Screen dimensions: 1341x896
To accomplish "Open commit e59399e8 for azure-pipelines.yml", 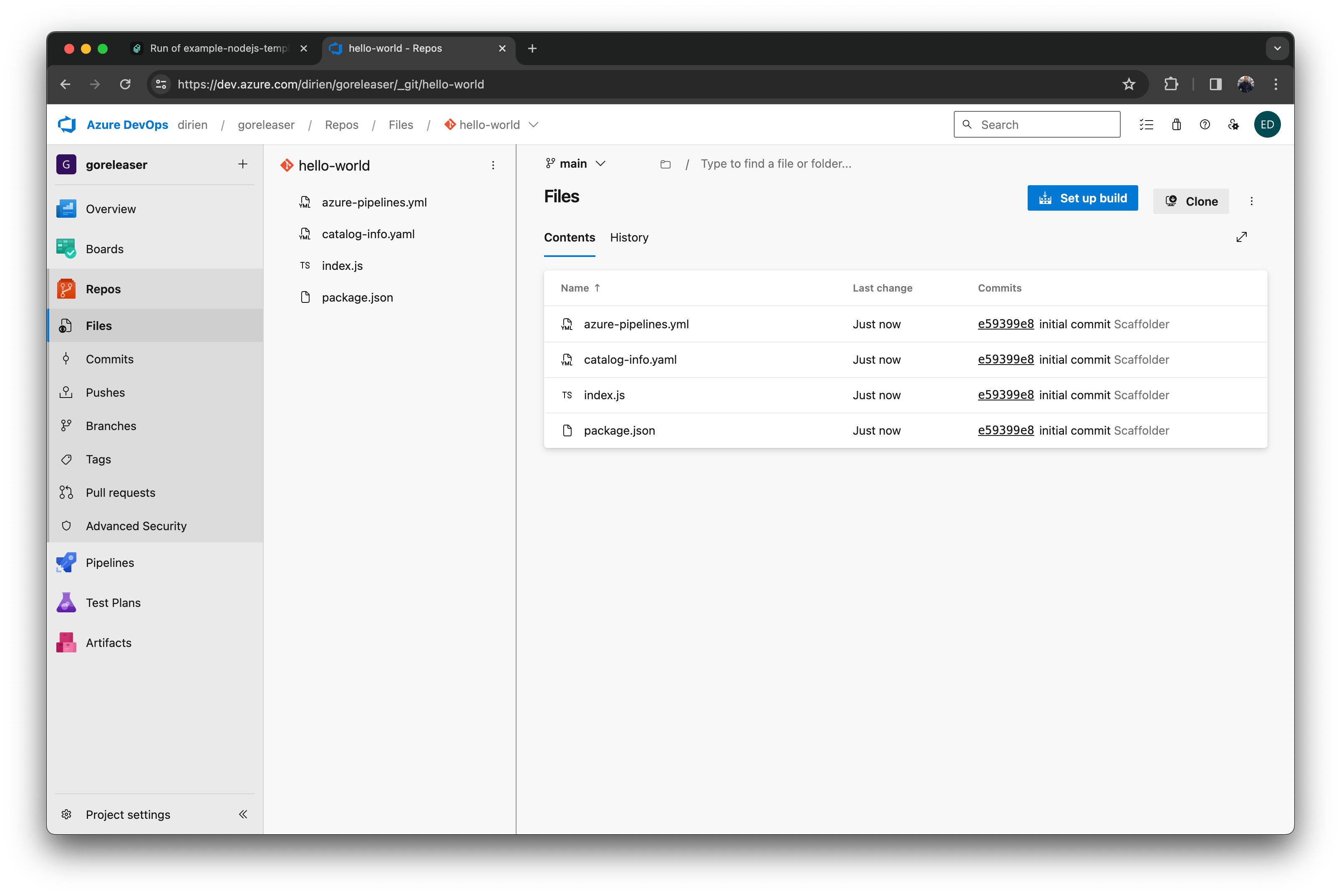I will tap(1006, 324).
